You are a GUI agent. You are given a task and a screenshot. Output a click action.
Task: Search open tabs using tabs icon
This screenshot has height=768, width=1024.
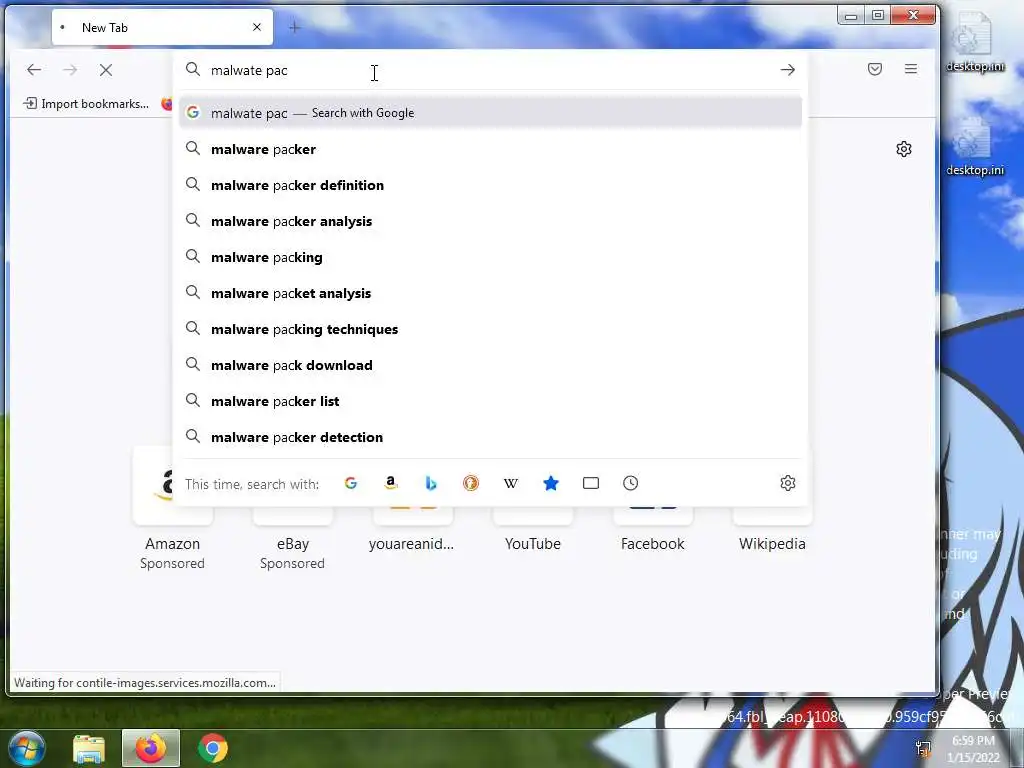(591, 483)
